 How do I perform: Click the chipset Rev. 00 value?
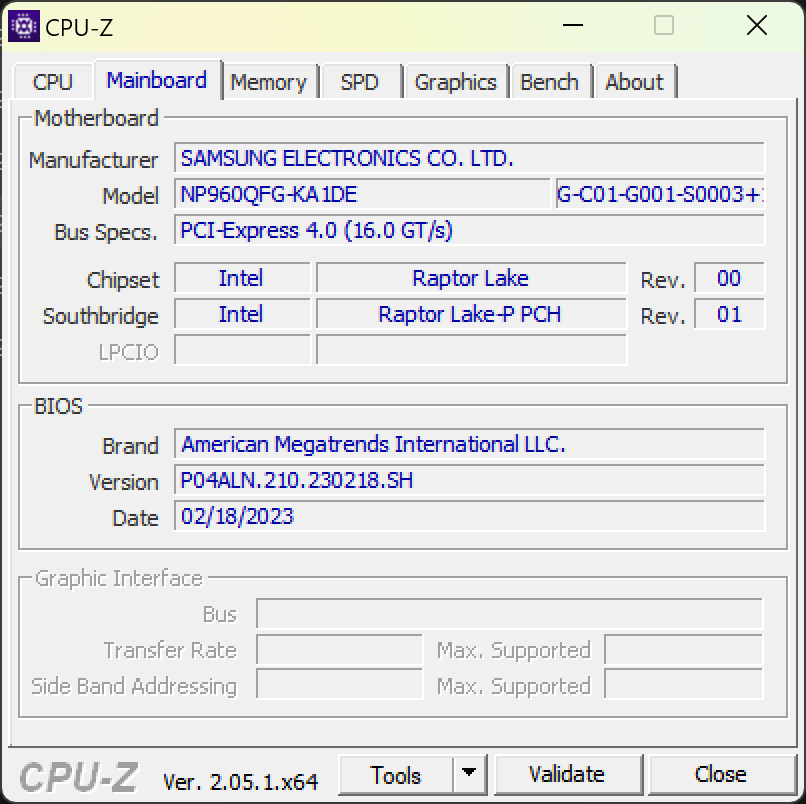click(x=729, y=278)
